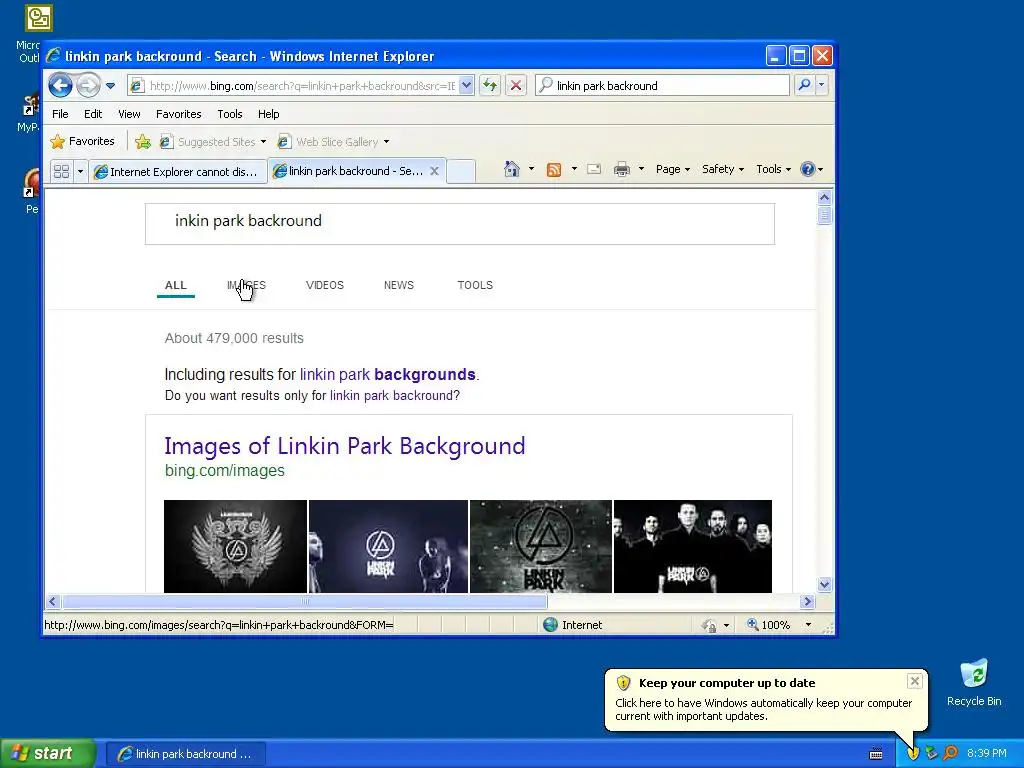Click the Start button
The width and height of the screenshot is (1024, 768).
coord(48,754)
